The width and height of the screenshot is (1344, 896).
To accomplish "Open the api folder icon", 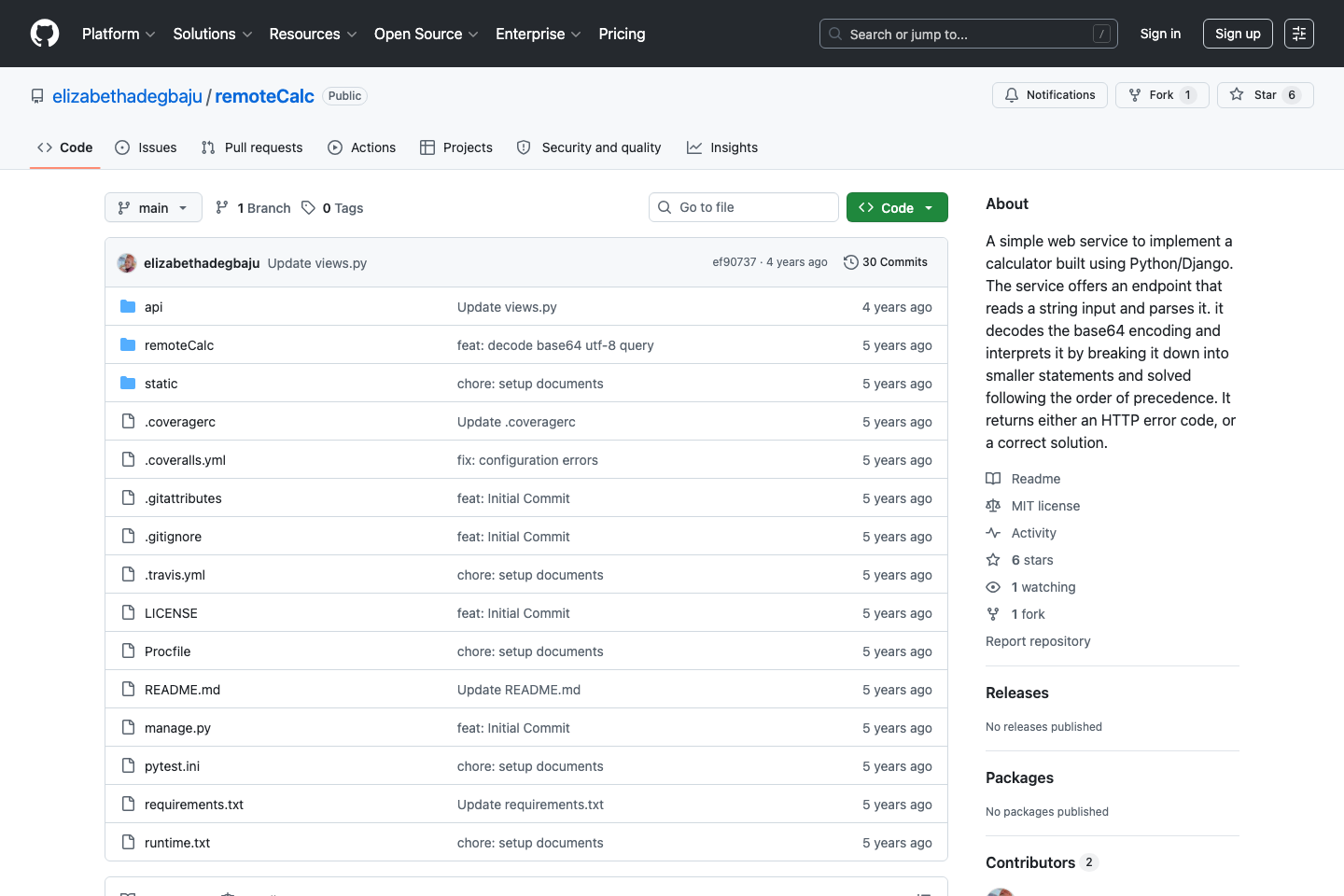I will click(128, 306).
